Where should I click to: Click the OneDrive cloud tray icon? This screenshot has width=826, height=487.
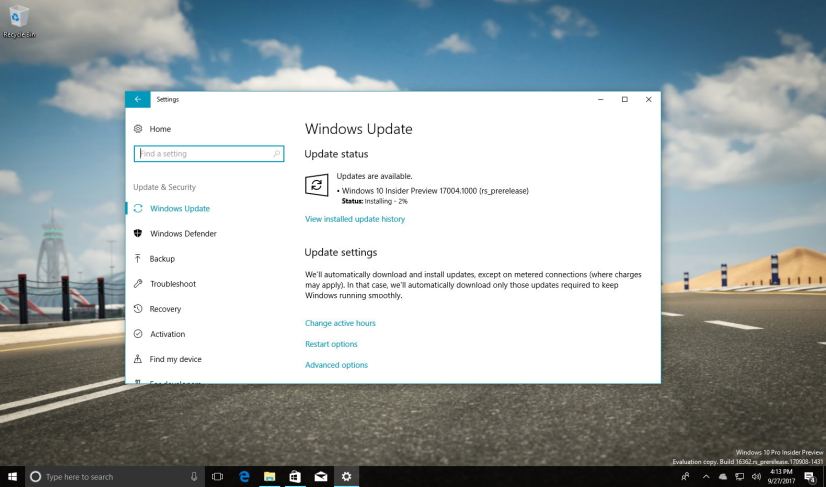click(723, 476)
